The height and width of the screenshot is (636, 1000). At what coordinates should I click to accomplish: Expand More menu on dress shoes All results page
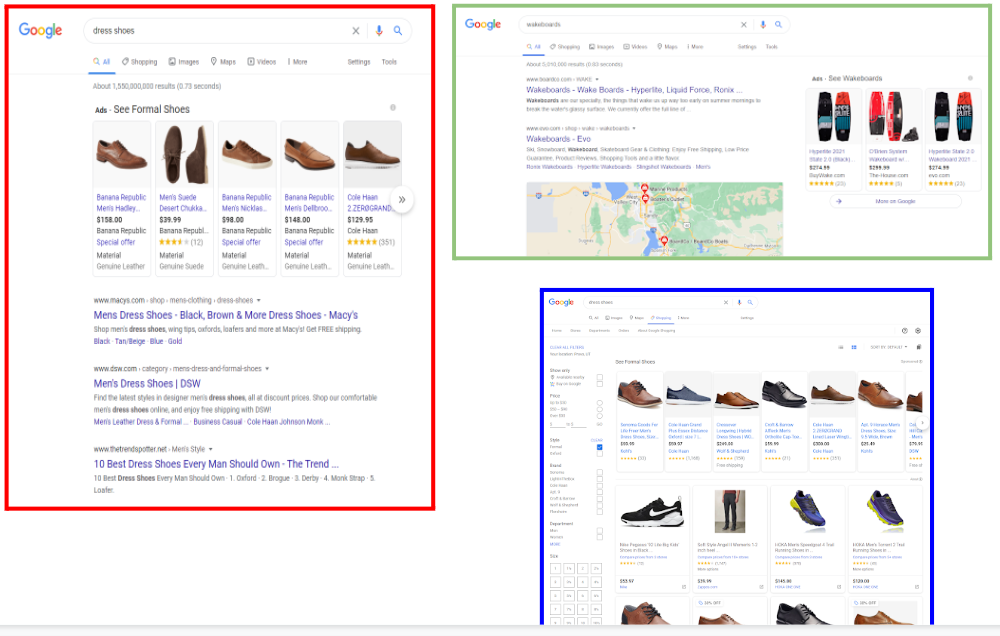(x=297, y=62)
